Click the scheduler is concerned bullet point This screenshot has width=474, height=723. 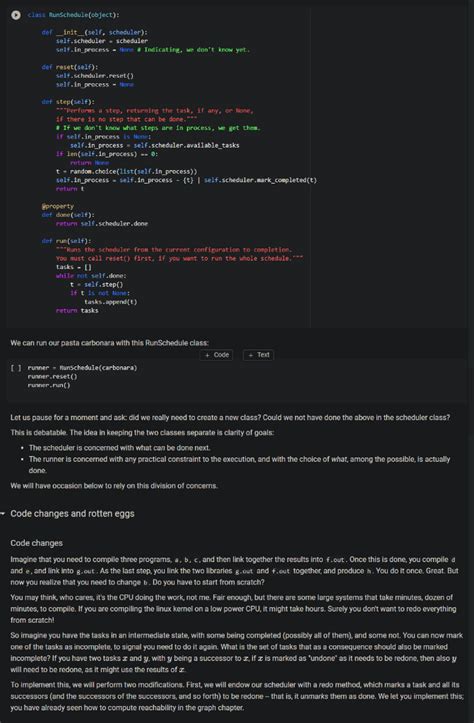pos(119,448)
